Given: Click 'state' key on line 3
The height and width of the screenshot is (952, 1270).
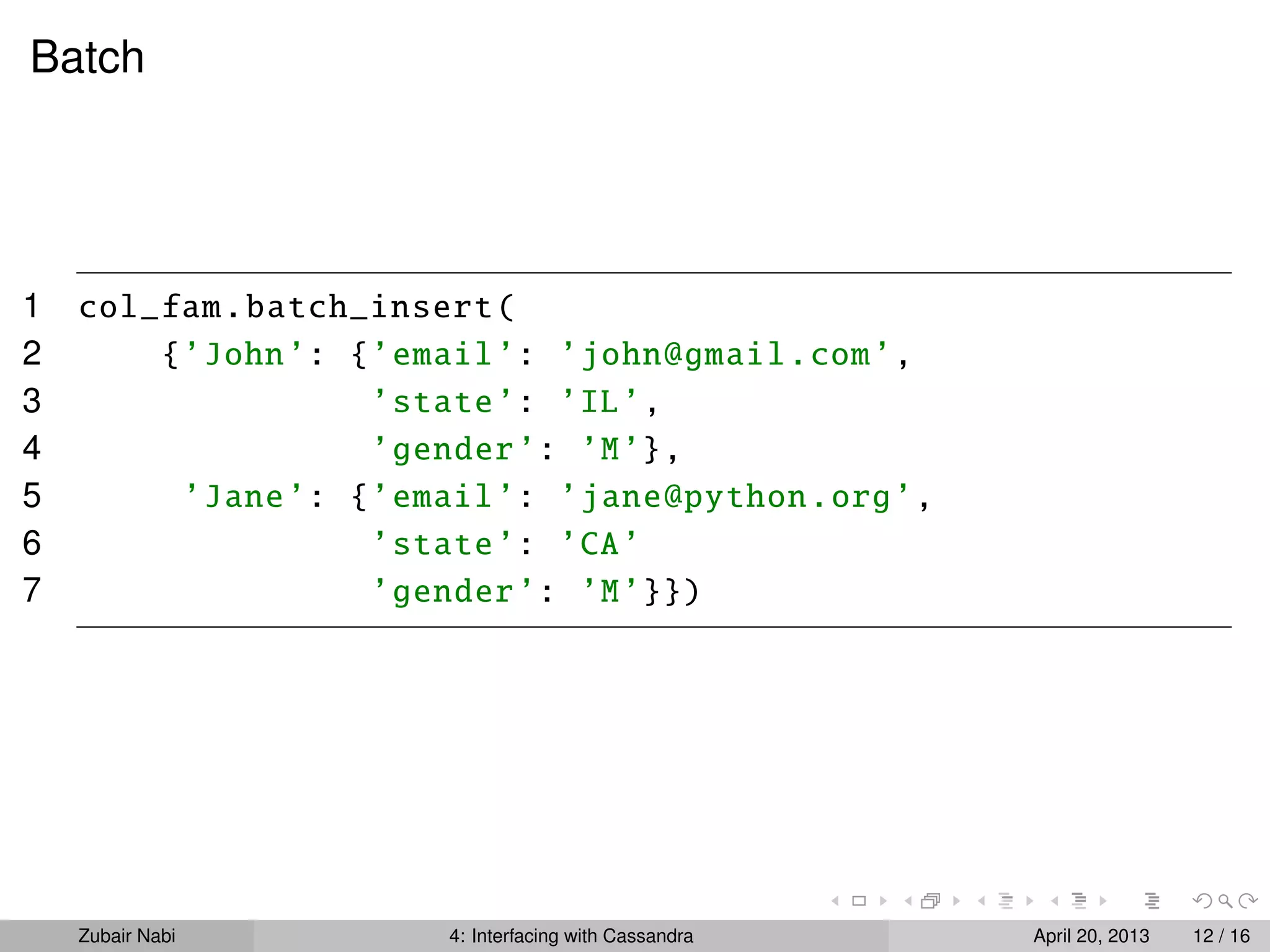Looking at the screenshot, I should click(x=443, y=402).
